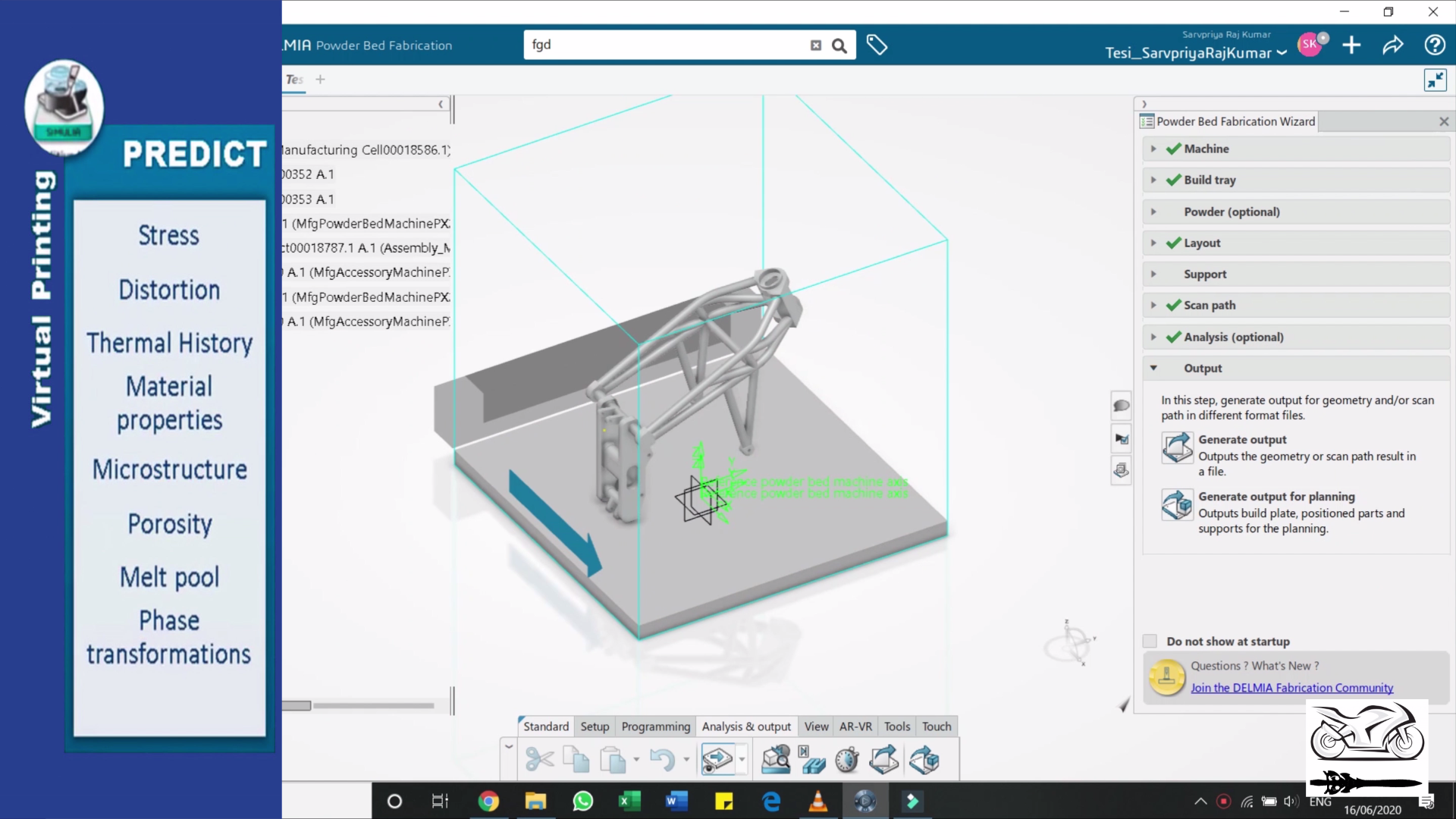Click the search magnifier icon

[839, 45]
